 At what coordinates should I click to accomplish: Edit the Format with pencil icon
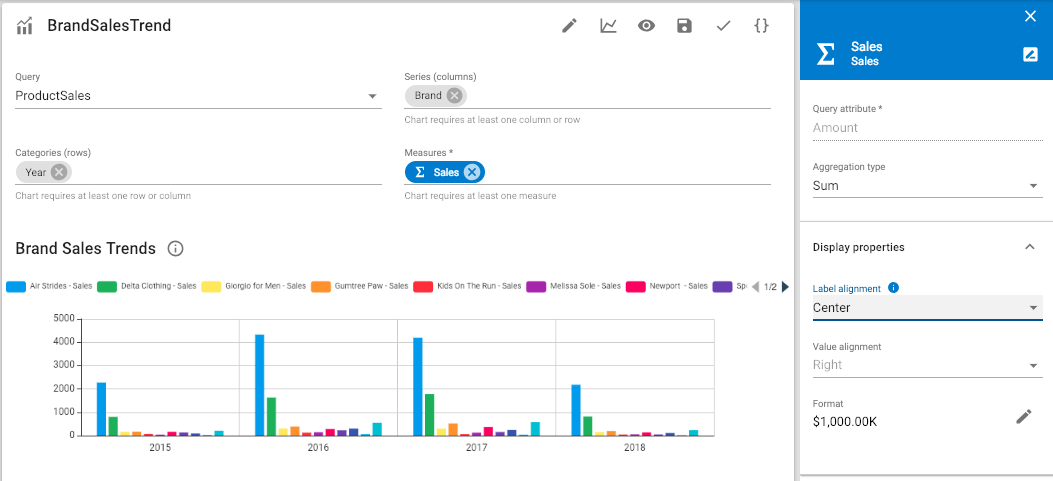coord(1023,416)
